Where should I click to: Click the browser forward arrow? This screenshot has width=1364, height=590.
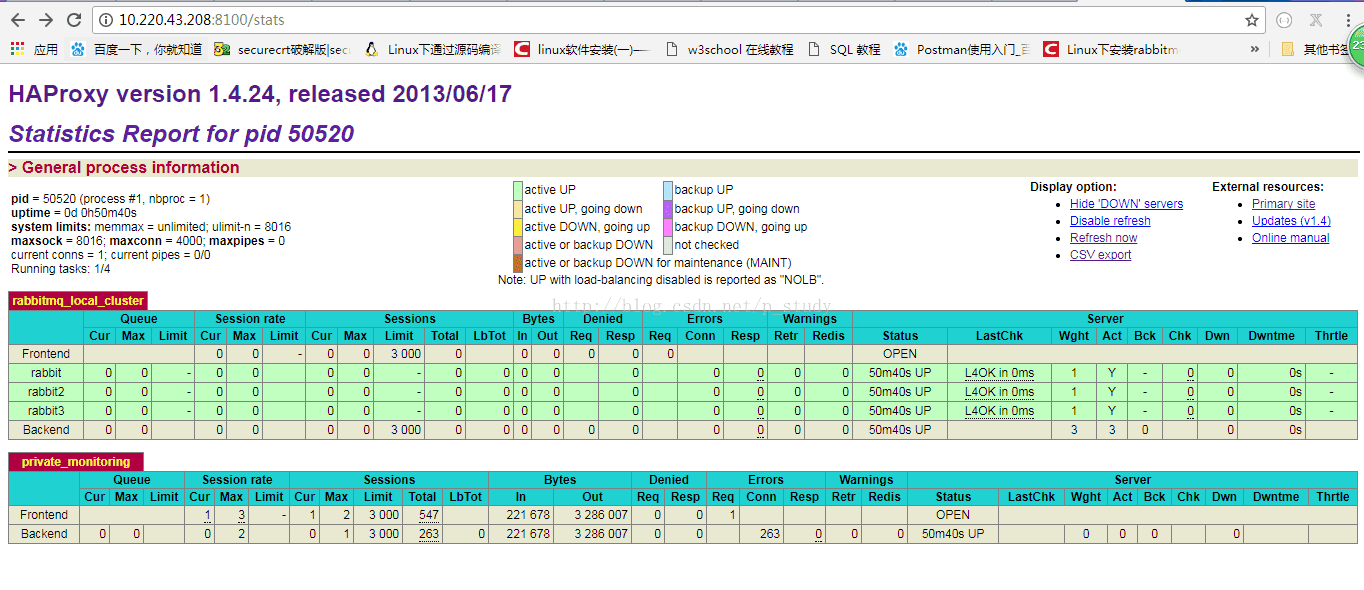coord(47,20)
